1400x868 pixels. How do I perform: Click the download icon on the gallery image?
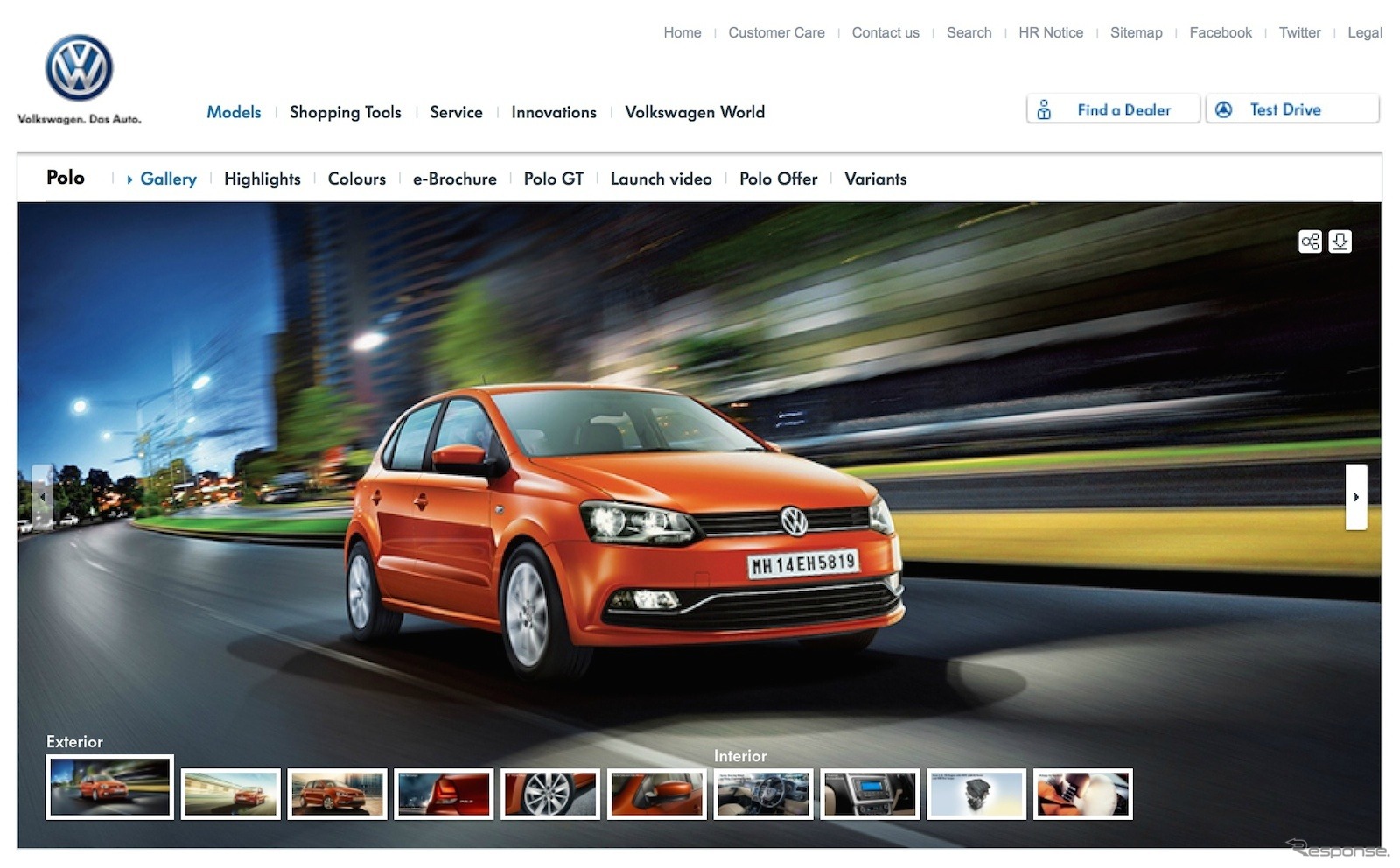click(x=1340, y=241)
